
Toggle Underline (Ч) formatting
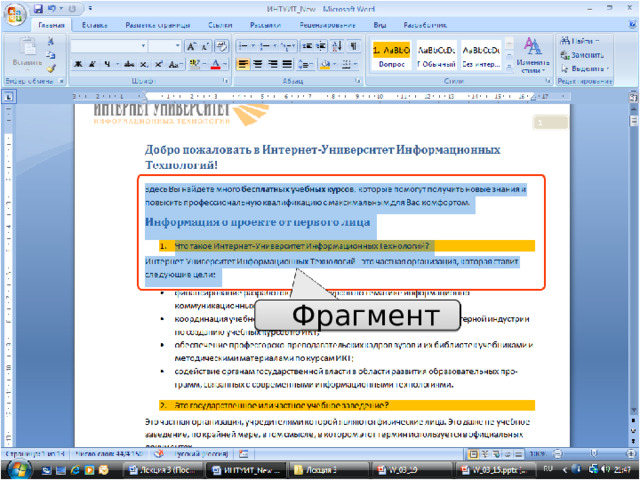(x=107, y=64)
